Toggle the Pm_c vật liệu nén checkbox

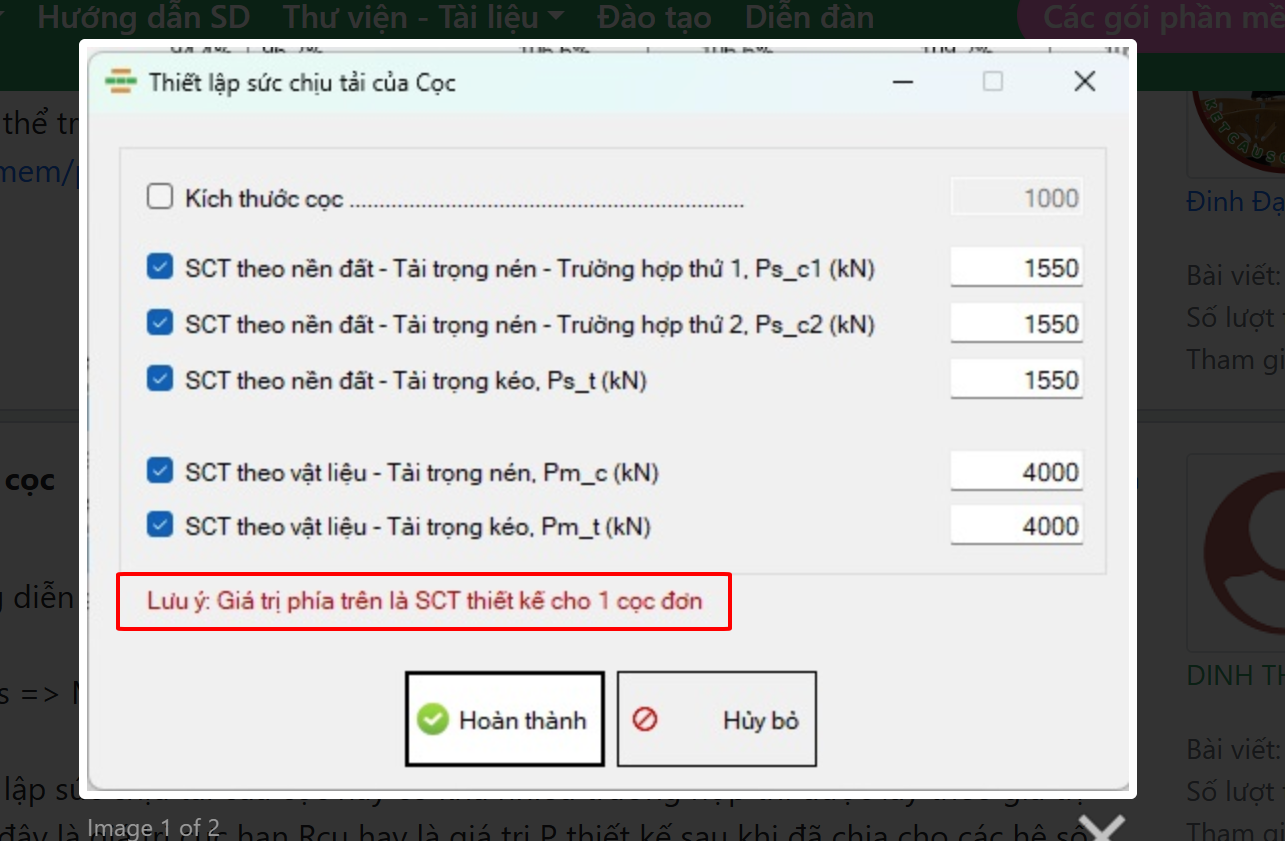click(160, 472)
